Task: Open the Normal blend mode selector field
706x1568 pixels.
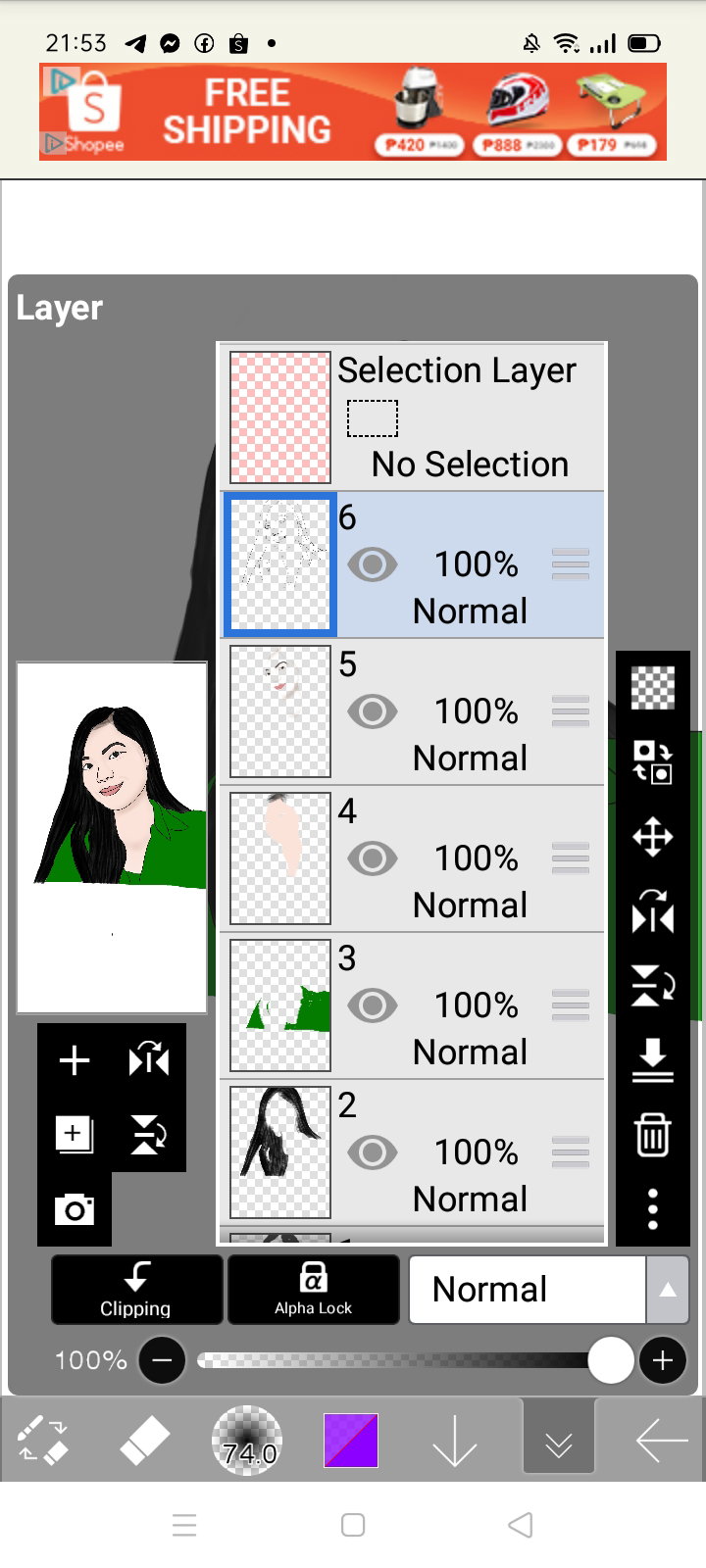Action: (528, 1290)
